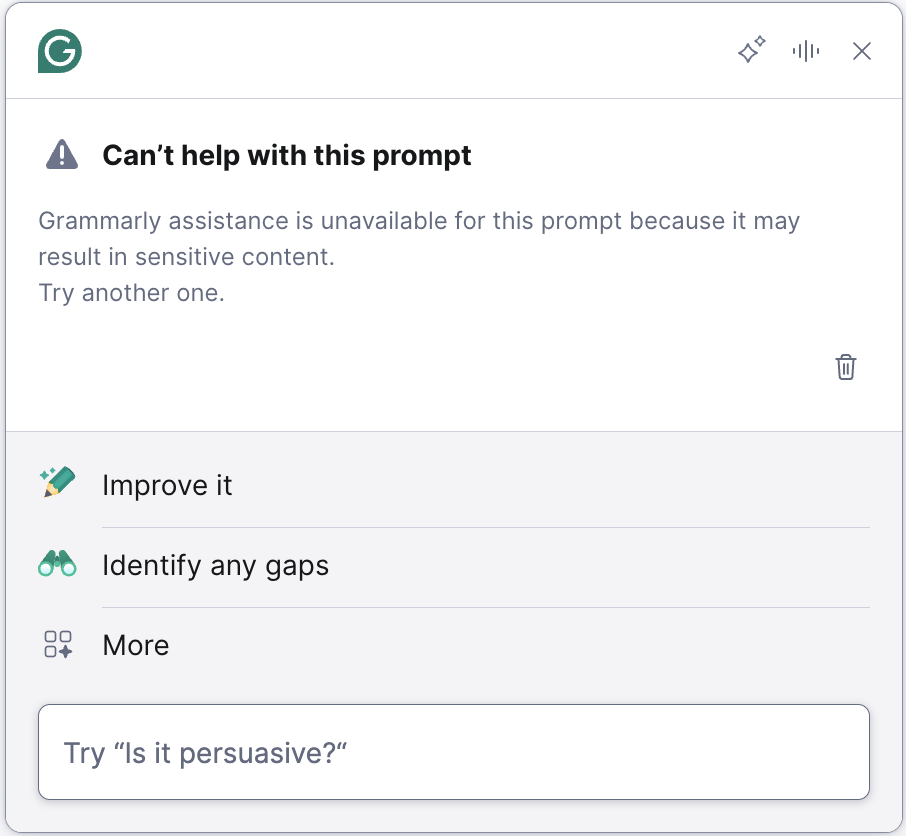Click the warning triangle icon
The image size is (906, 836).
click(62, 154)
